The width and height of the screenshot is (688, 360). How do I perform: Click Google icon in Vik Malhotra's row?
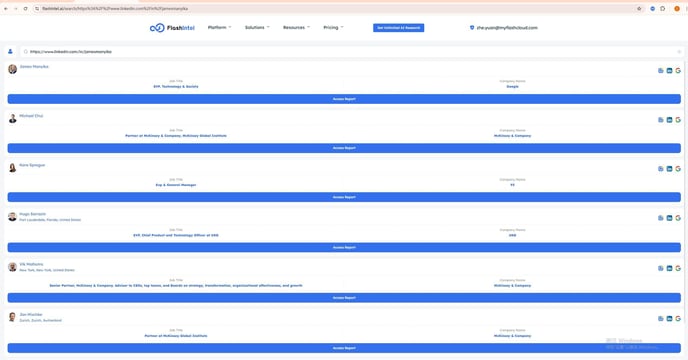pos(678,268)
